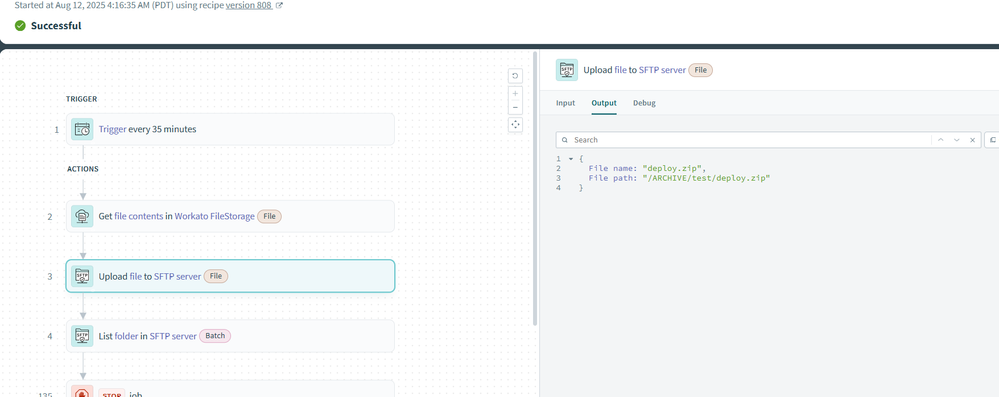Click the SFTP icon on the List folder step

tap(82, 336)
